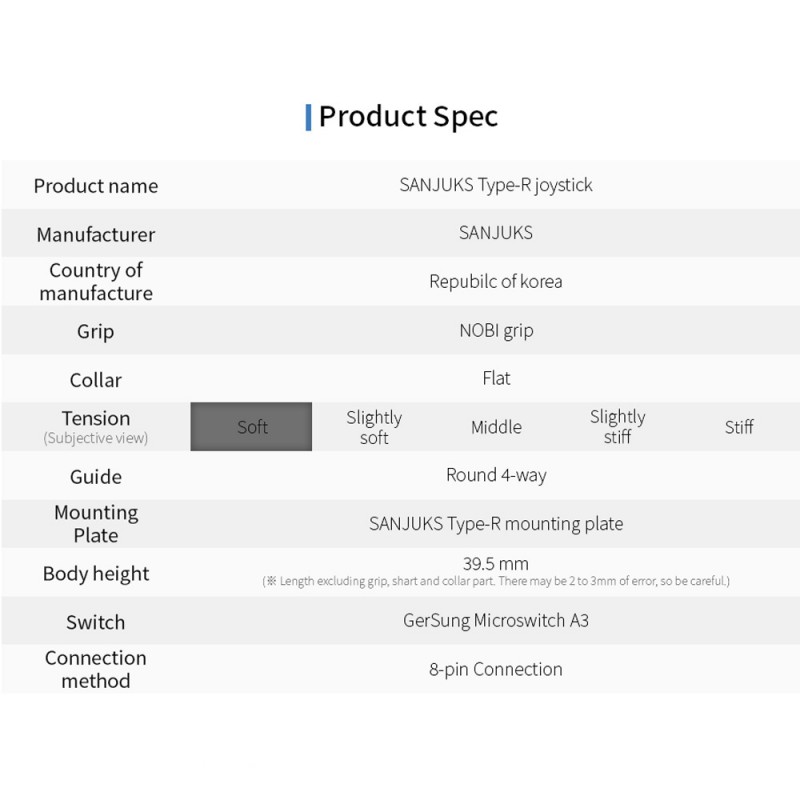Click the GerSung Microswitch A3 value
This screenshot has height=800, width=800.
(x=496, y=620)
